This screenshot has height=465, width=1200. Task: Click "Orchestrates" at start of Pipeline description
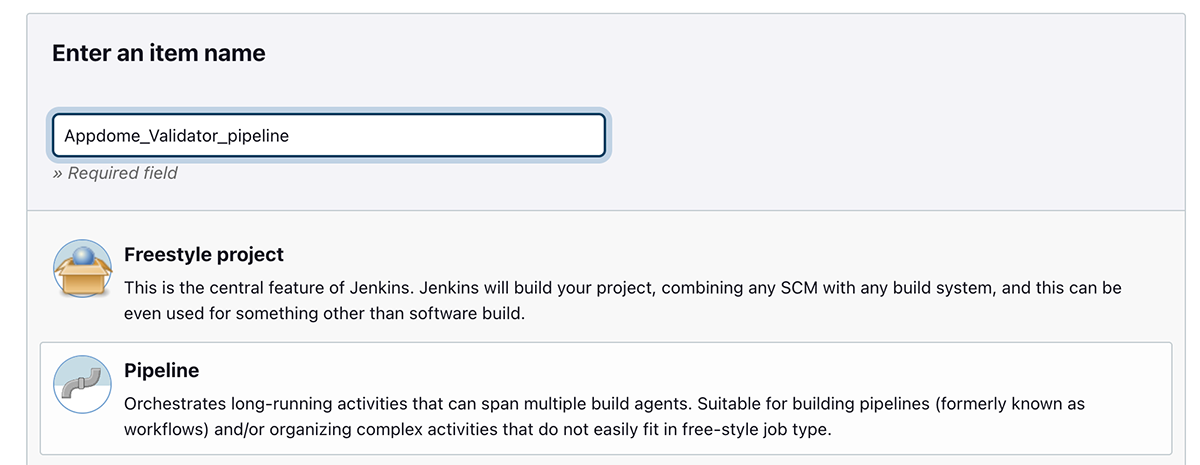click(170, 404)
